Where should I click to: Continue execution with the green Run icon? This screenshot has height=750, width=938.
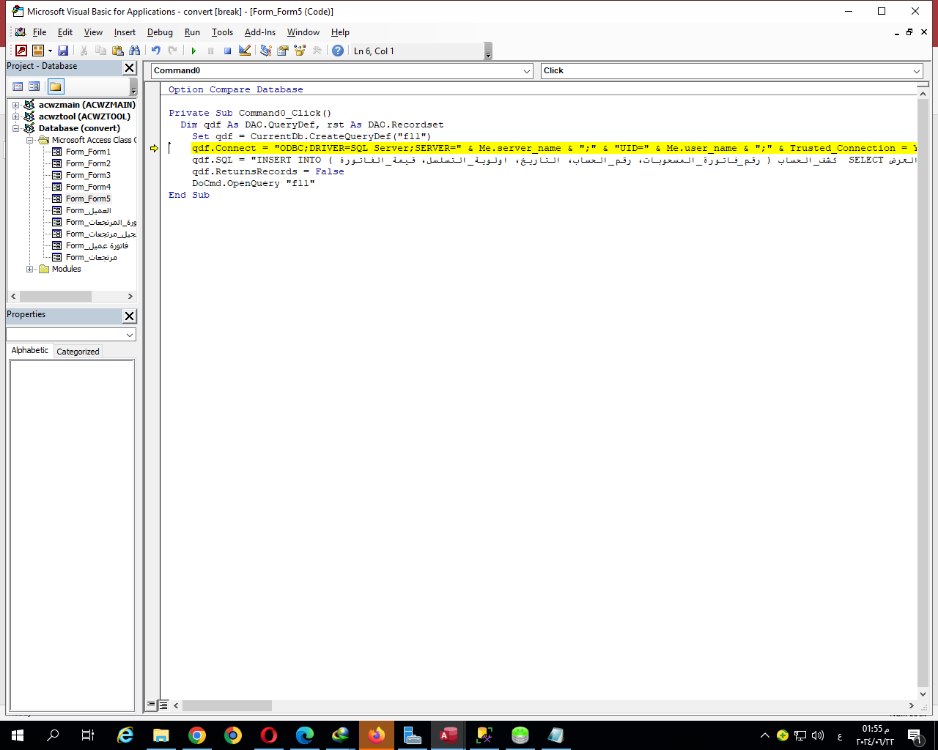point(193,51)
